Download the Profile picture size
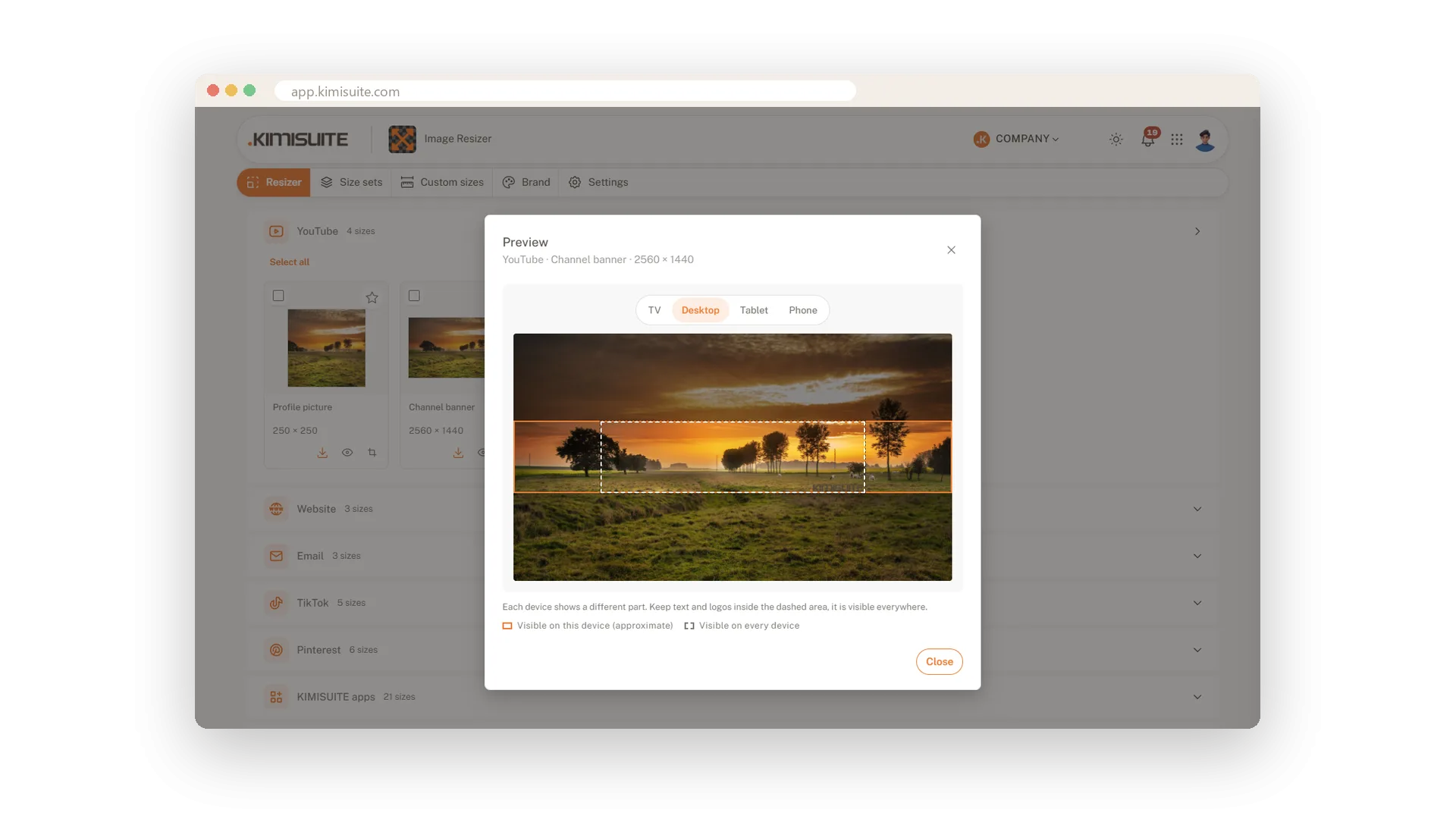The width and height of the screenshot is (1456, 819). (322, 453)
